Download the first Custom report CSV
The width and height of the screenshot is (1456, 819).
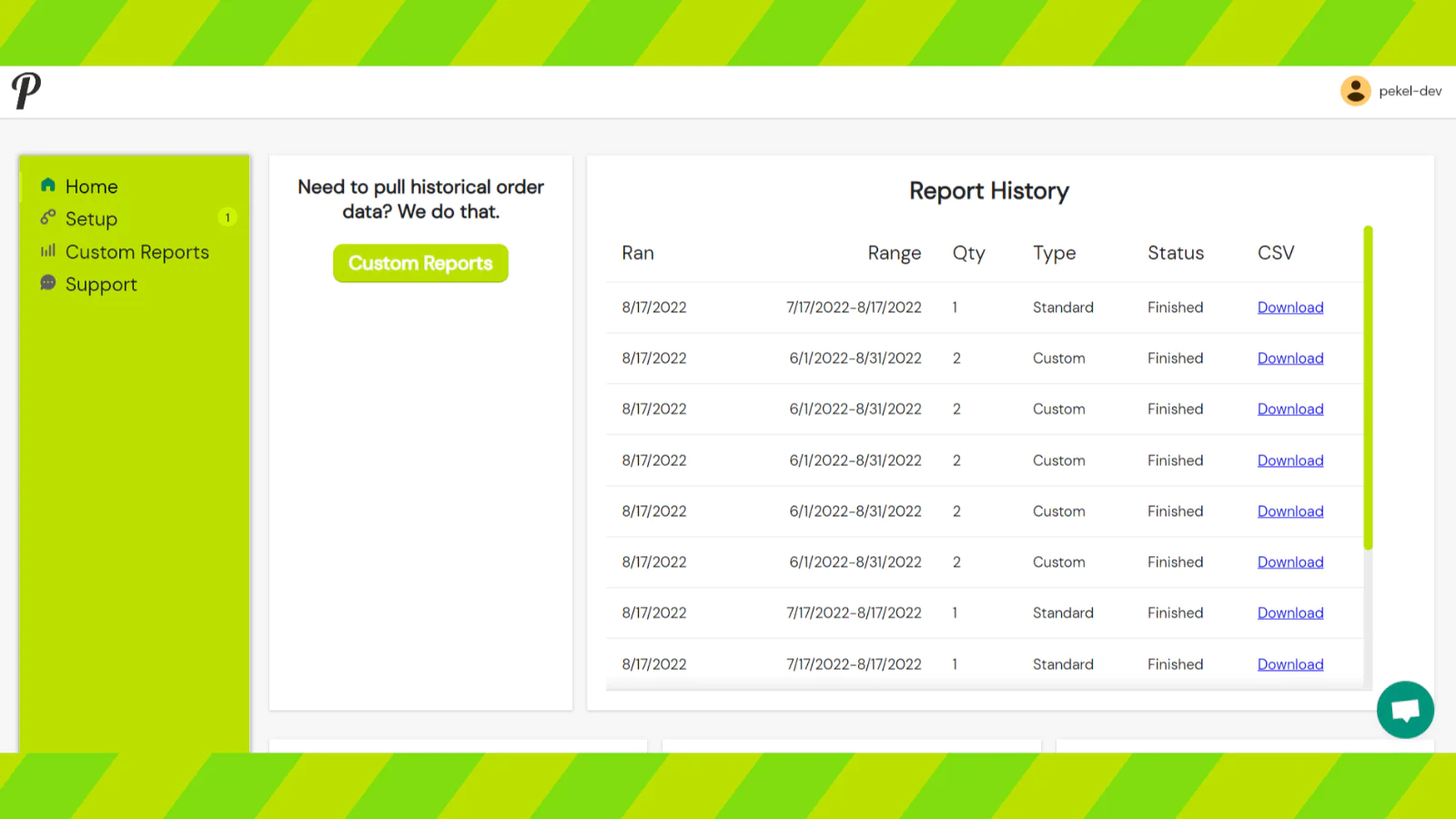(x=1290, y=359)
